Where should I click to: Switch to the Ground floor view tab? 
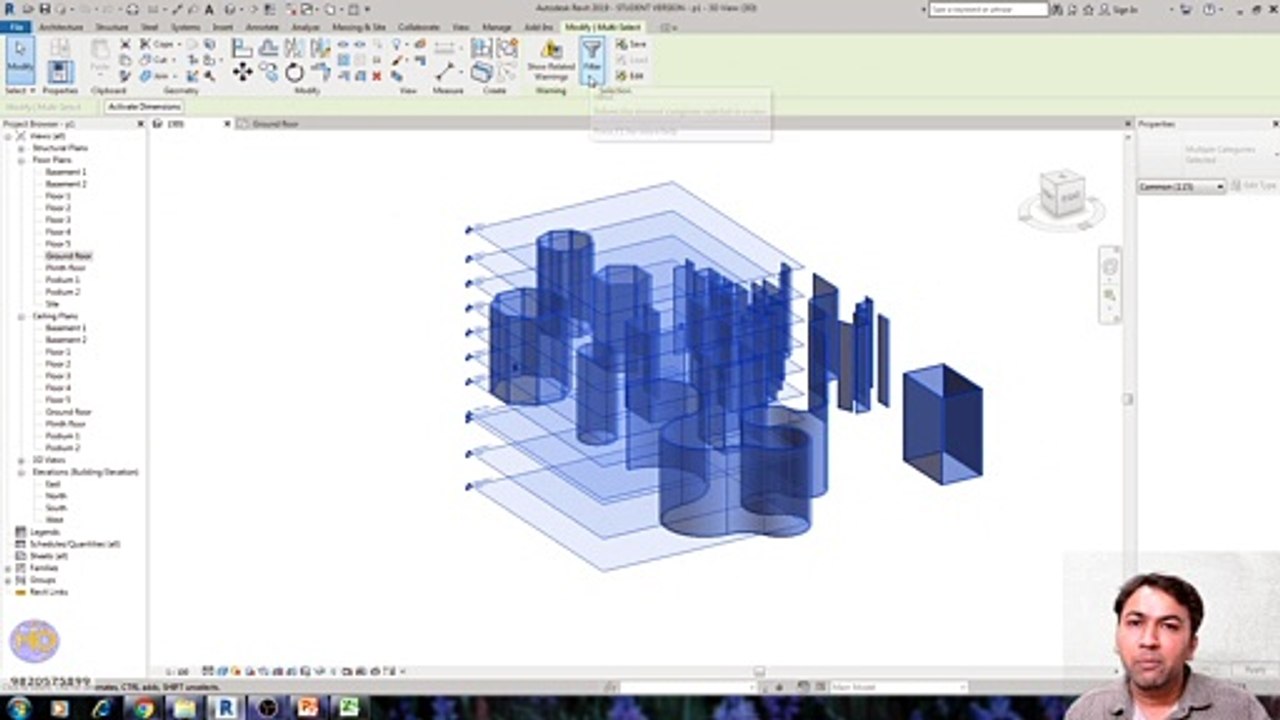pos(274,124)
